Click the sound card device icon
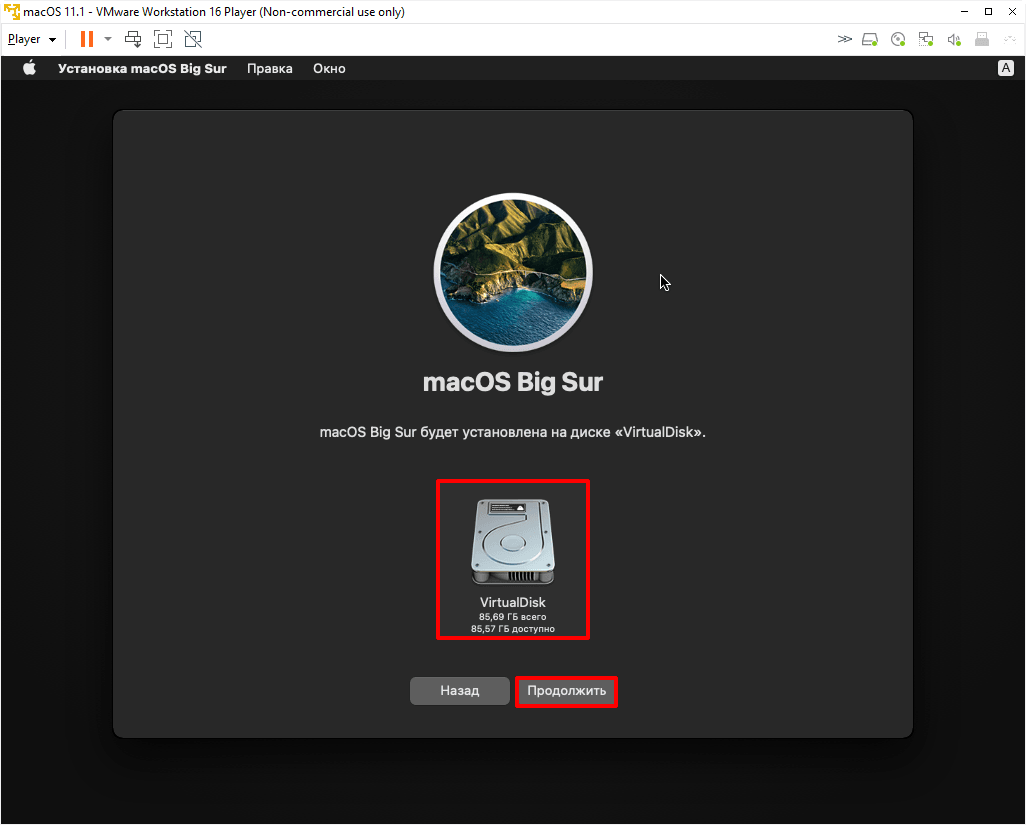 [954, 40]
